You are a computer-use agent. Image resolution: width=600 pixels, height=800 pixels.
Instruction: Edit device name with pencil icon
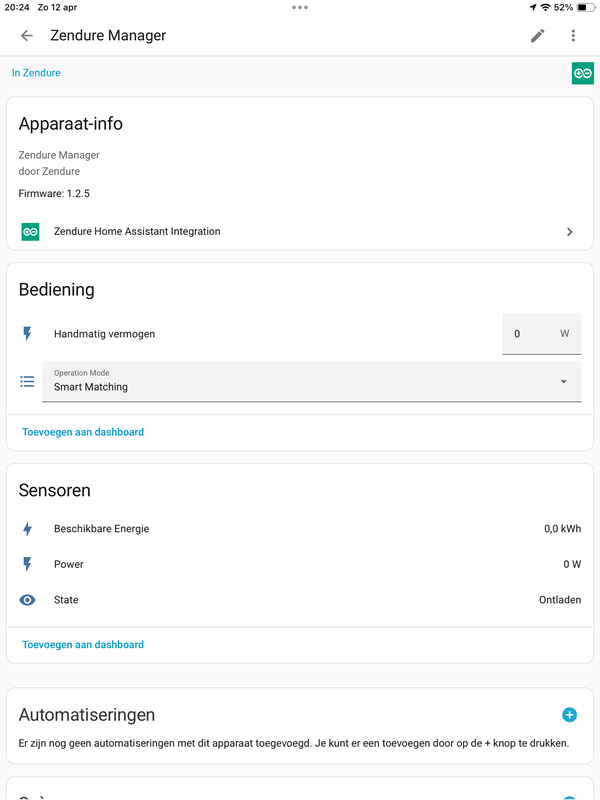coord(537,35)
